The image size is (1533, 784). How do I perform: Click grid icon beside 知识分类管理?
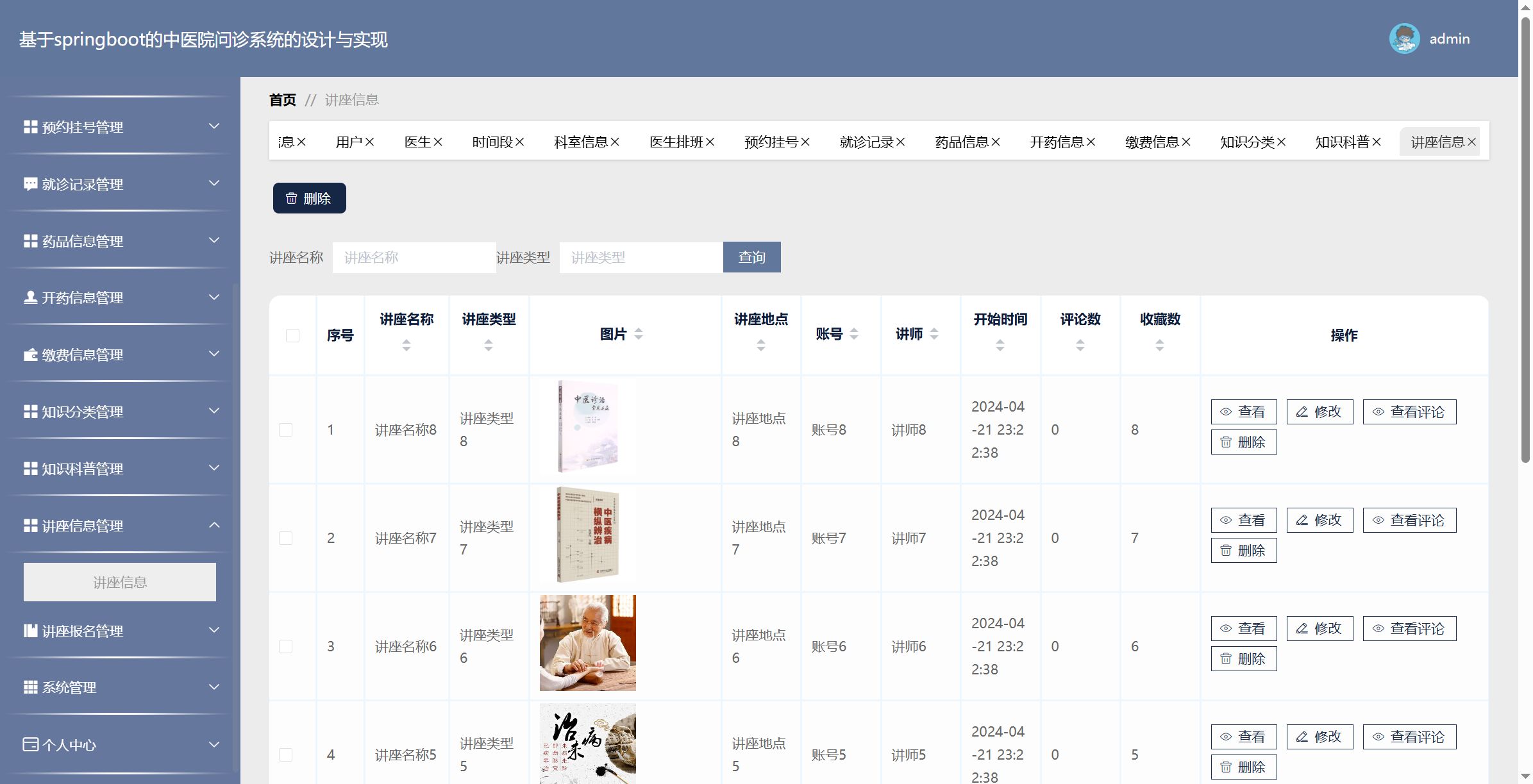click(30, 412)
